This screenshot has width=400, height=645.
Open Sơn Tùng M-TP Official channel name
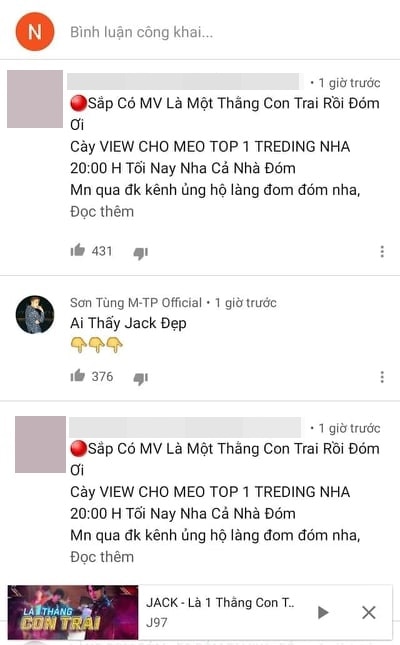(x=136, y=303)
